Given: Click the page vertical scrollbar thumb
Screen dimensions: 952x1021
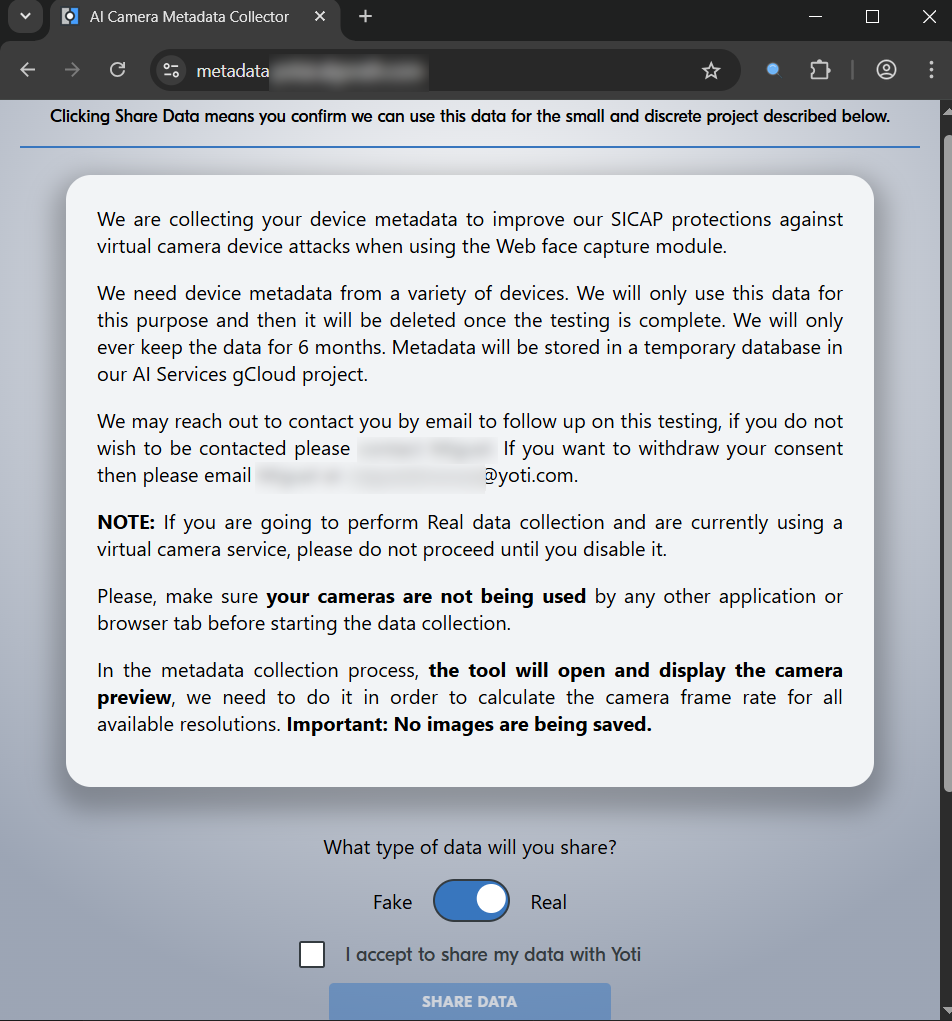Looking at the screenshot, I should pyautogui.click(x=947, y=462).
